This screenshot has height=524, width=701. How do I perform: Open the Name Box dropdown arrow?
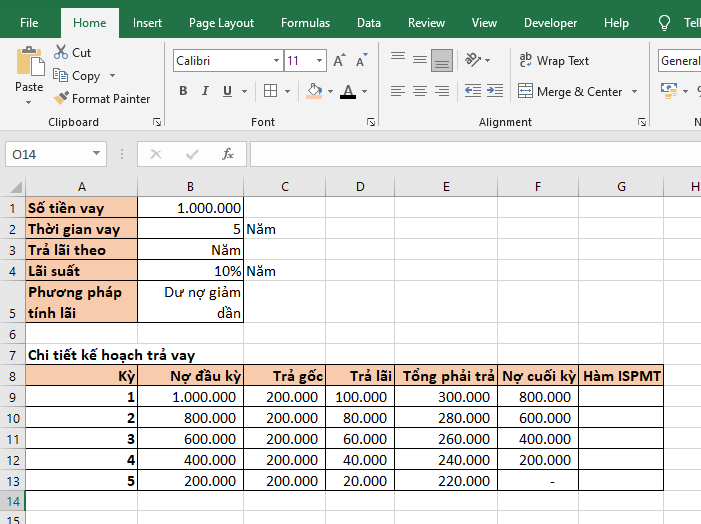tap(97, 154)
